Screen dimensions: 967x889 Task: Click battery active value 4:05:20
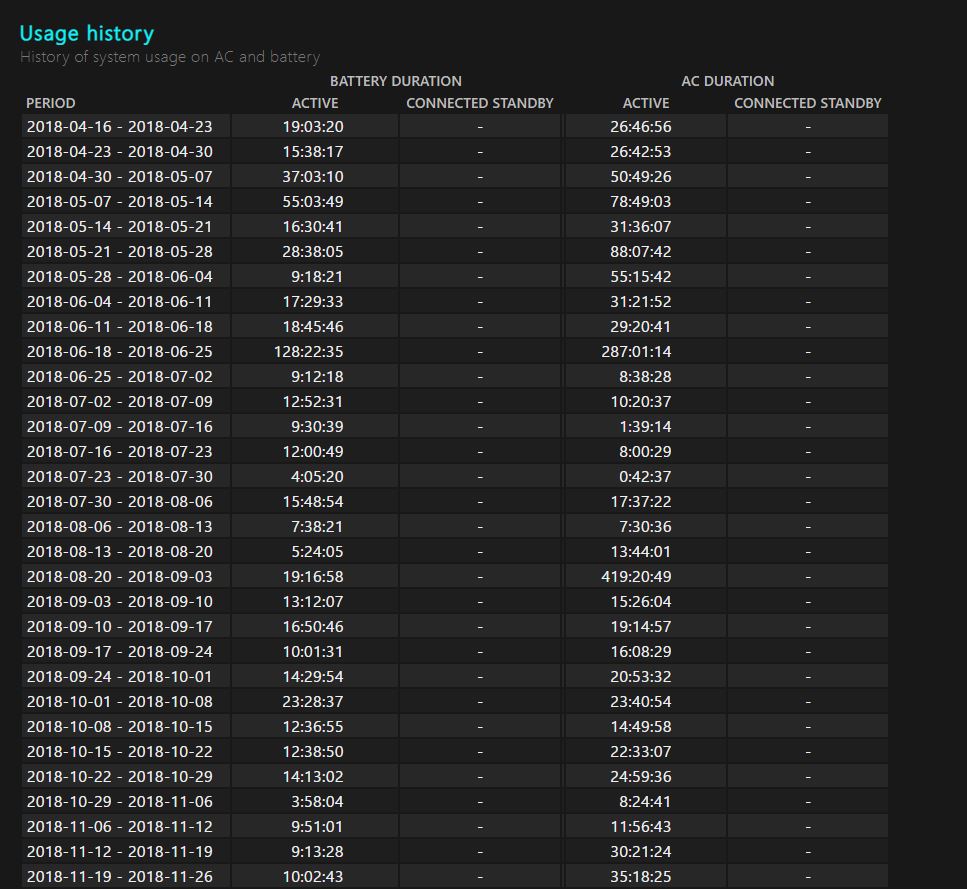(x=317, y=477)
